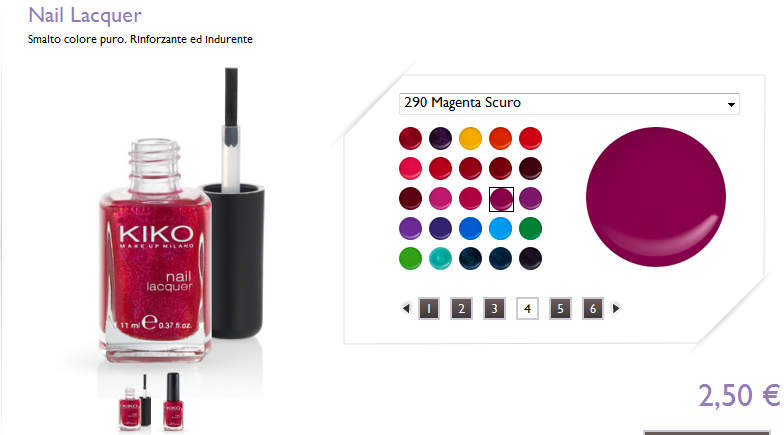Go to the next swatch page arrow
Viewport: 784px width, 435px height.
click(616, 308)
